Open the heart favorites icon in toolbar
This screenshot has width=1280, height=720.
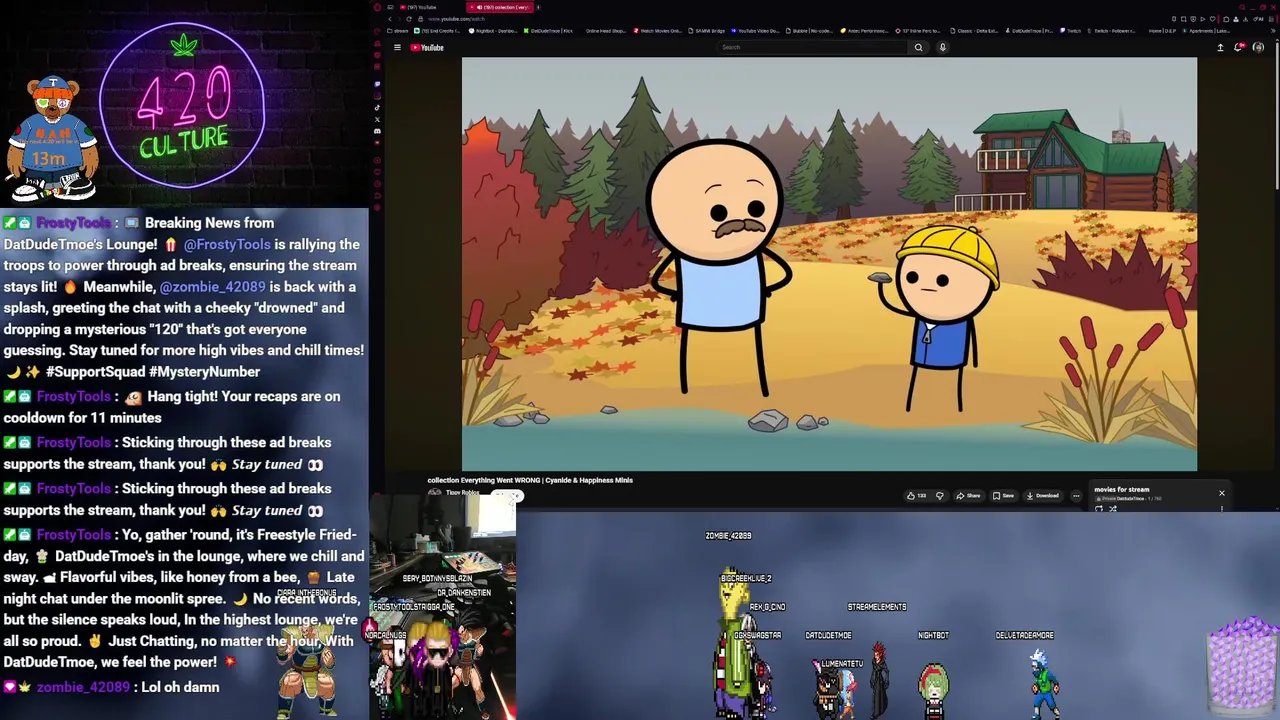[x=1212, y=19]
